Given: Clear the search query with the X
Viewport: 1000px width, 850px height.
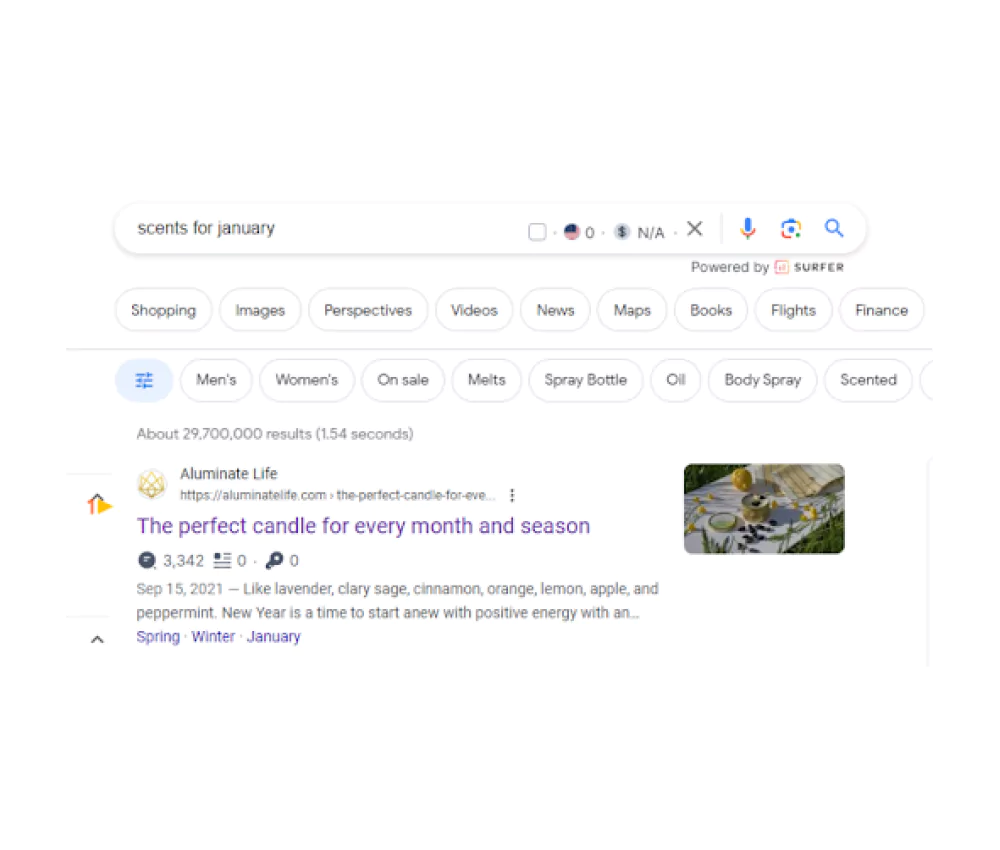Looking at the screenshot, I should coord(695,228).
